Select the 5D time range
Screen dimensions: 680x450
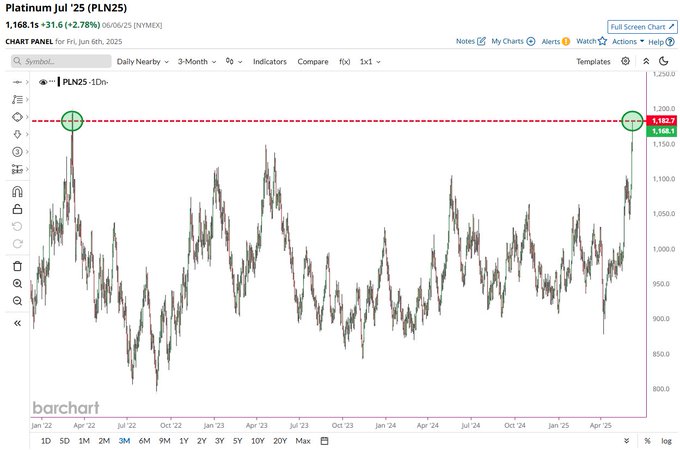(65, 441)
